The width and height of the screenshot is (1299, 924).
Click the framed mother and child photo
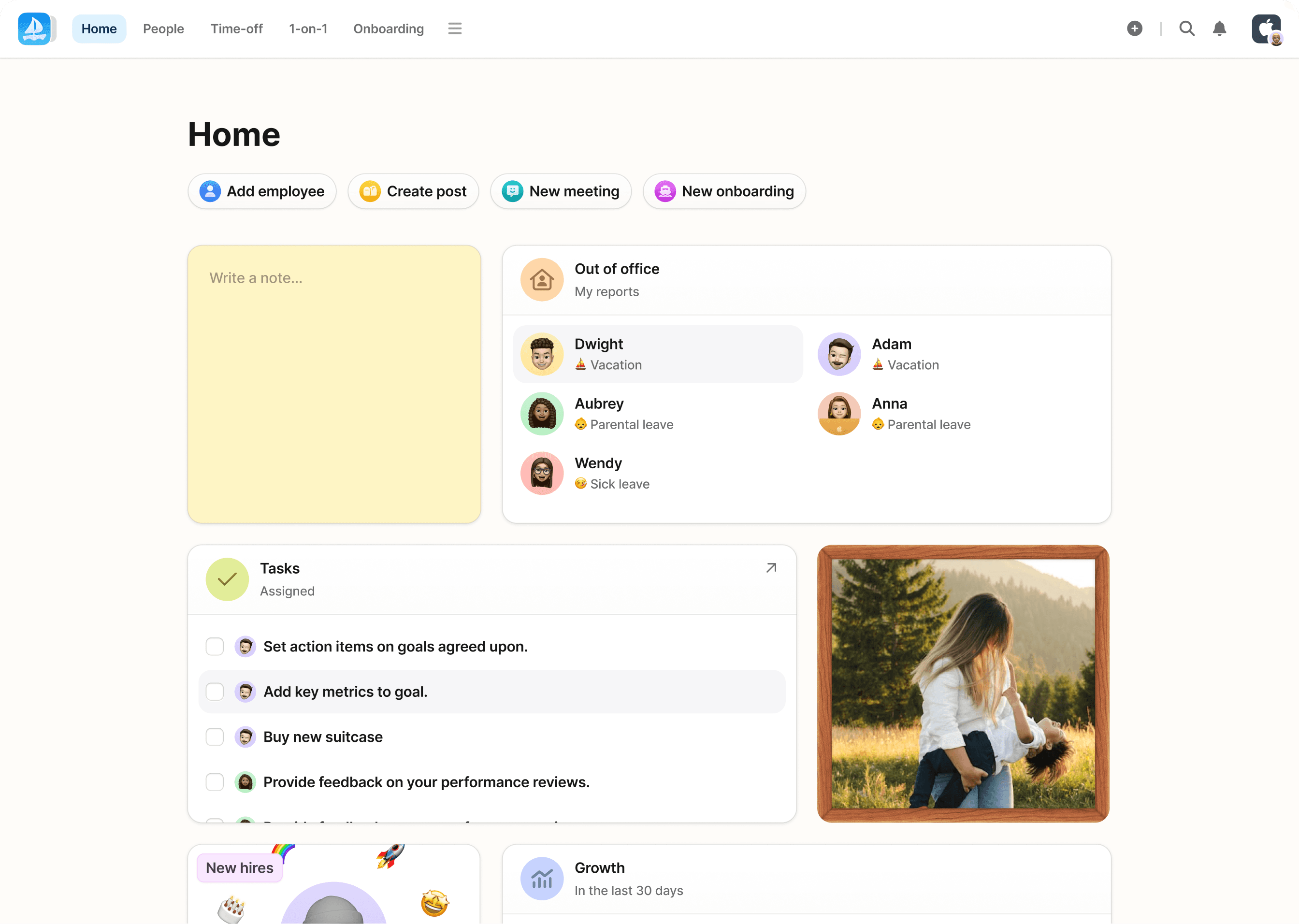963,683
